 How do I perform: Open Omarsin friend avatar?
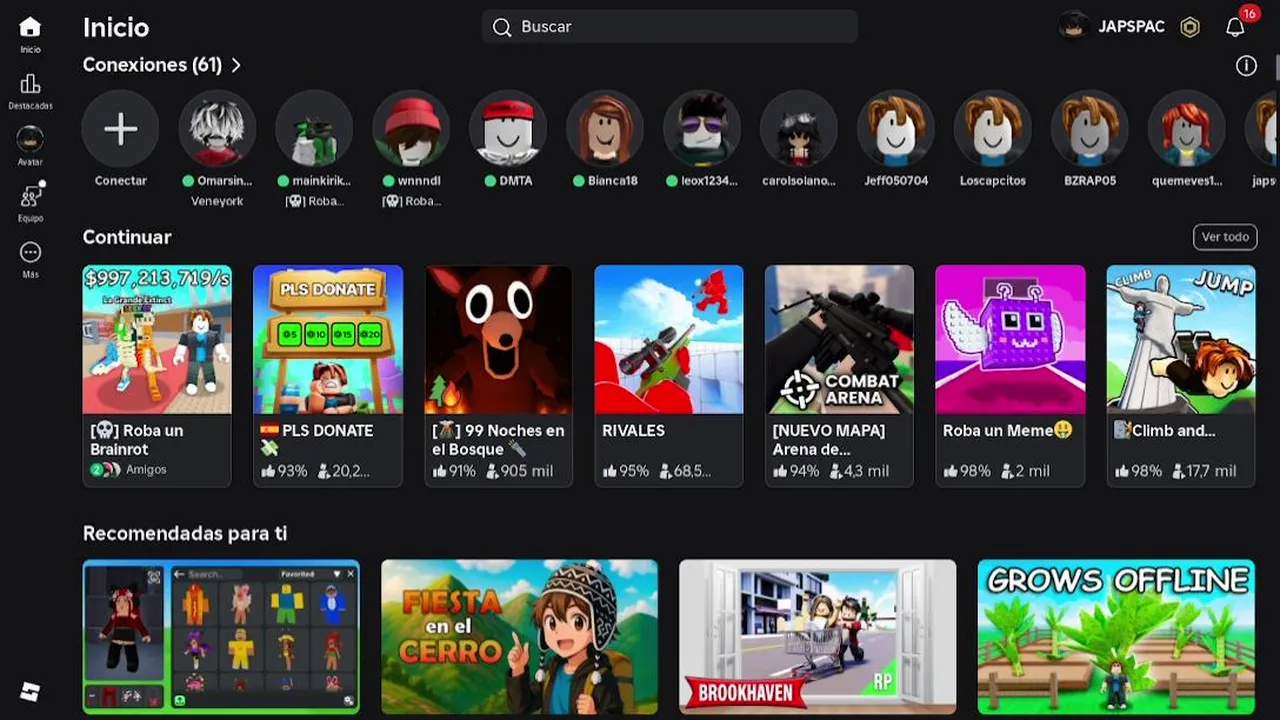point(217,129)
